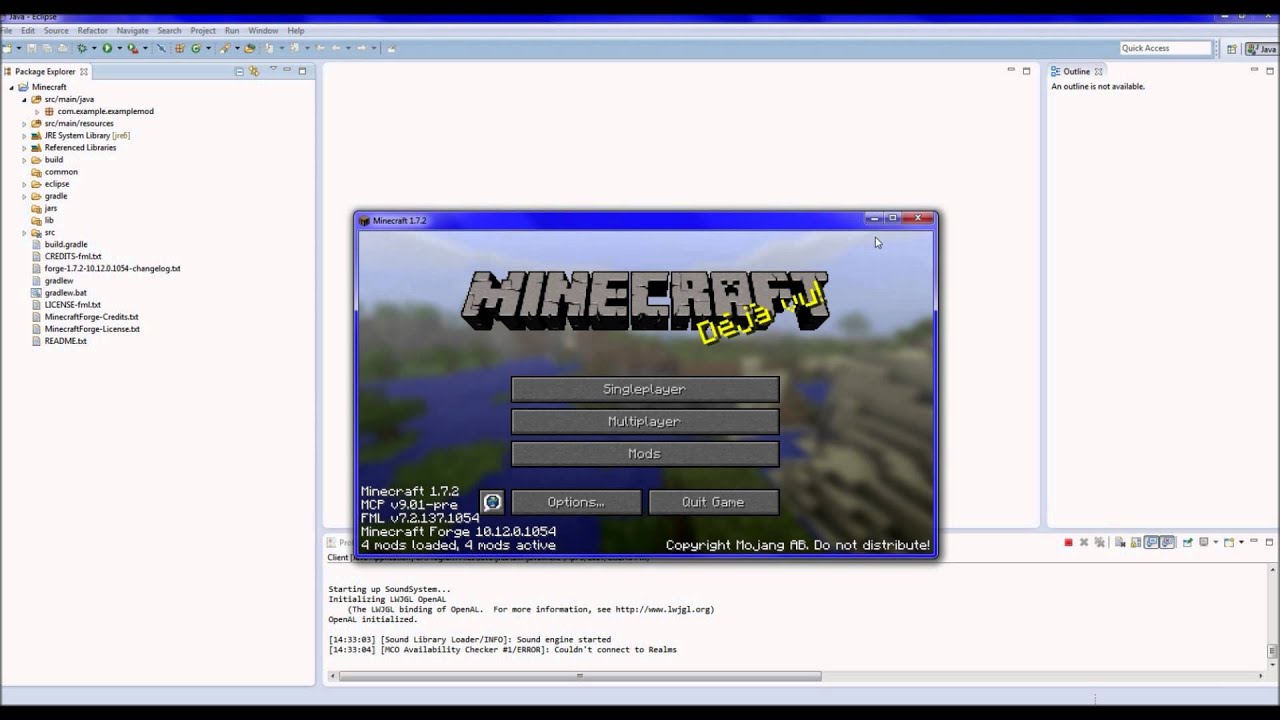Click Open Console icon in console toolbar
The image size is (1280, 720).
1229,542
